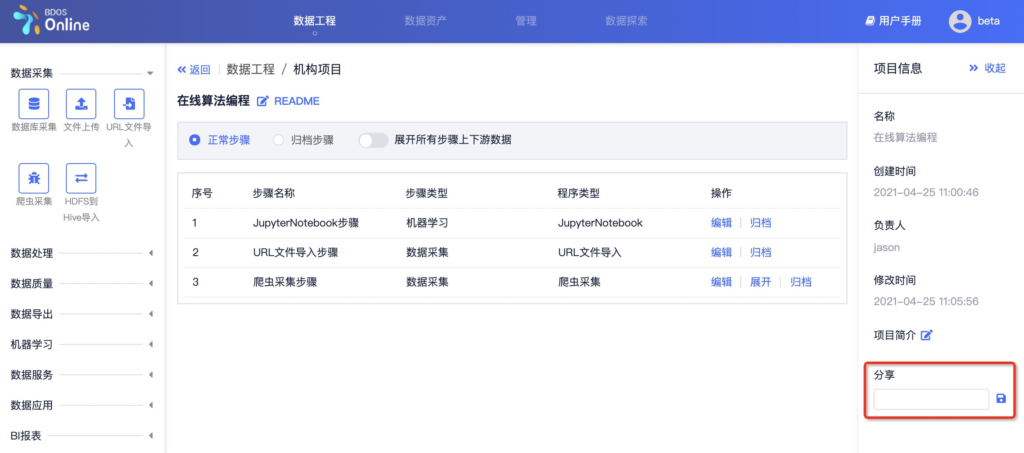
Task: Choose the HDFS到Hive导入 transfer icon
Action: [x=81, y=178]
